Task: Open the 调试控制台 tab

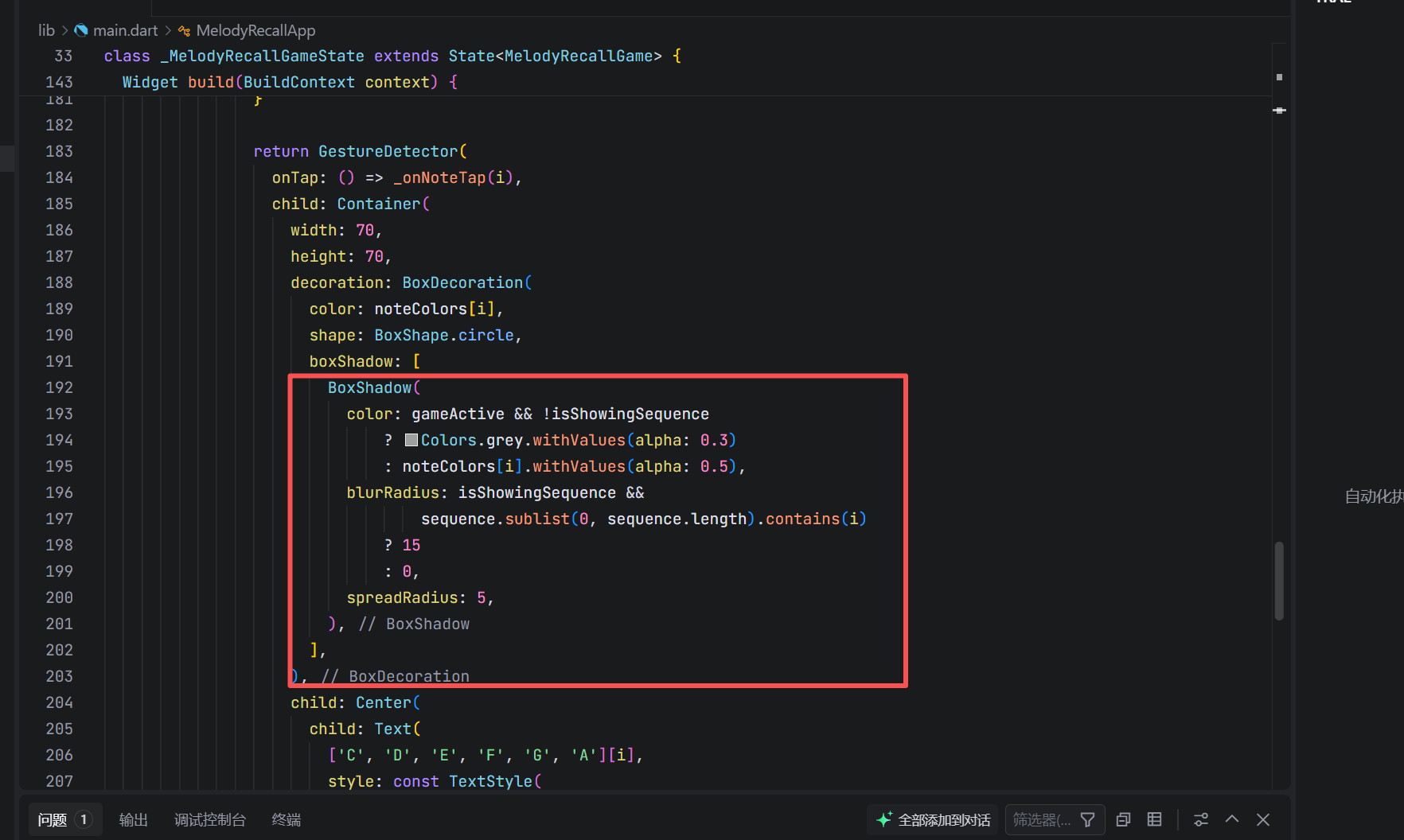Action: click(210, 819)
